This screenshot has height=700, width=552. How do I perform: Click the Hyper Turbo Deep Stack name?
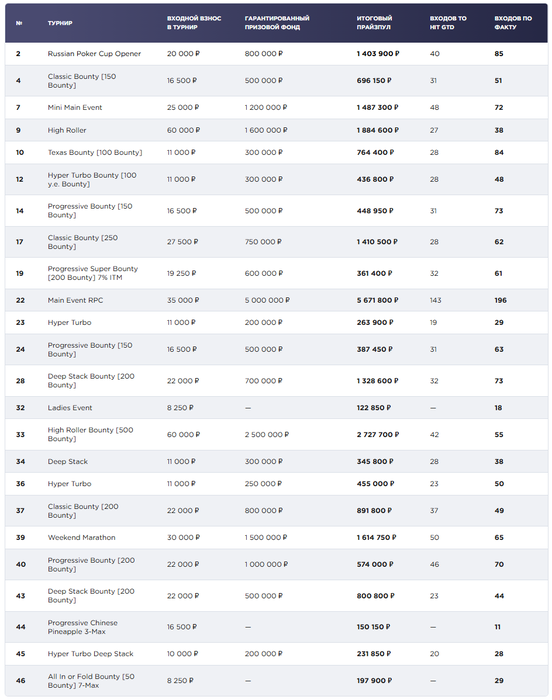[90, 654]
